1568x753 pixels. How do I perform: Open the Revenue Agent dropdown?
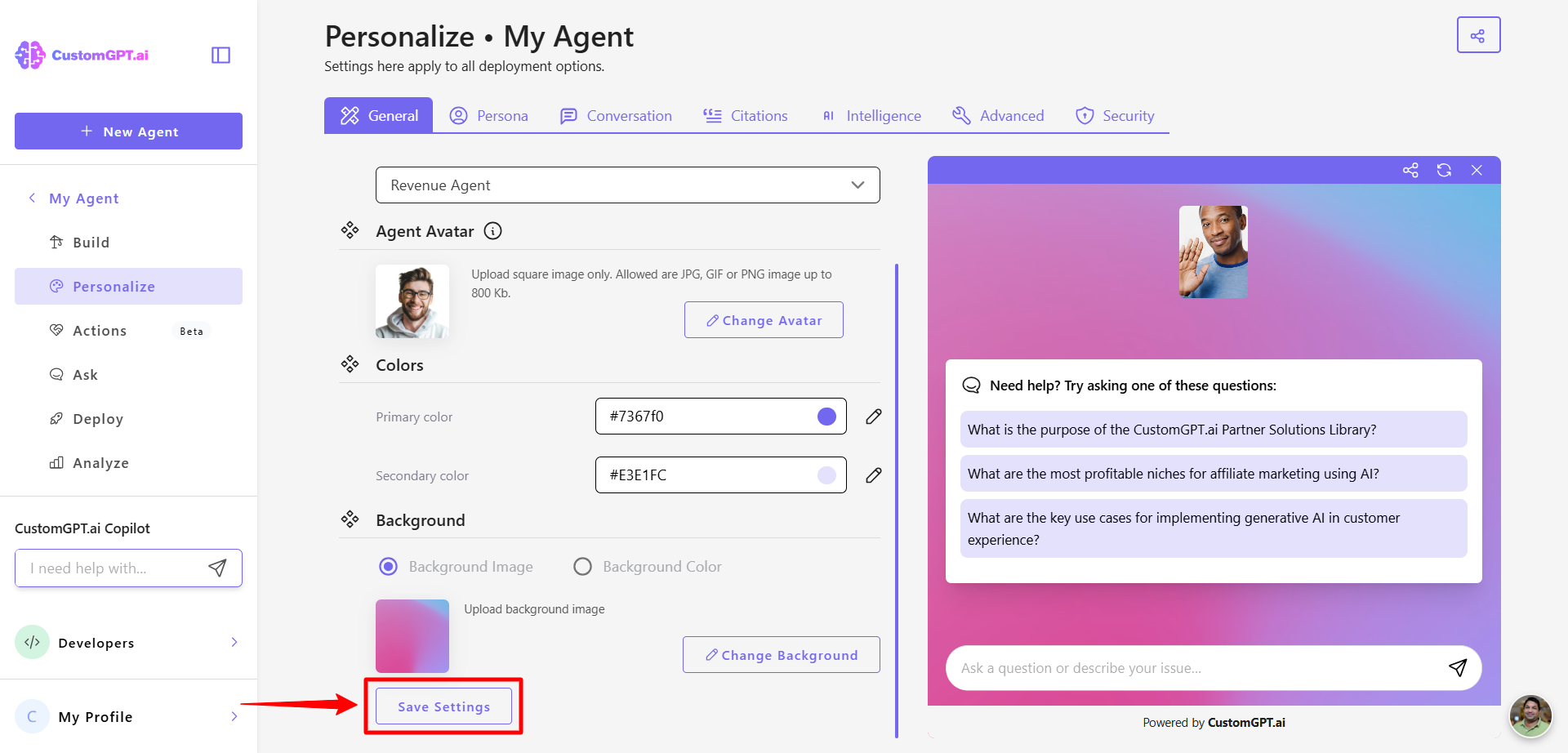point(627,185)
